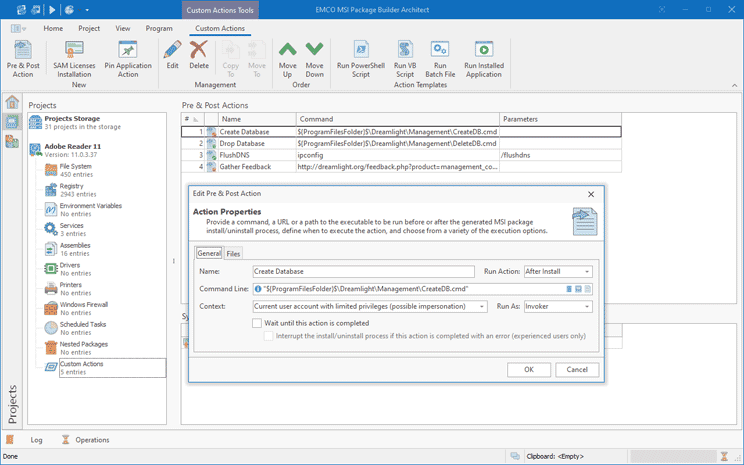Toggle Interrupt install process on error checkbox
744x465 pixels.
click(x=269, y=336)
